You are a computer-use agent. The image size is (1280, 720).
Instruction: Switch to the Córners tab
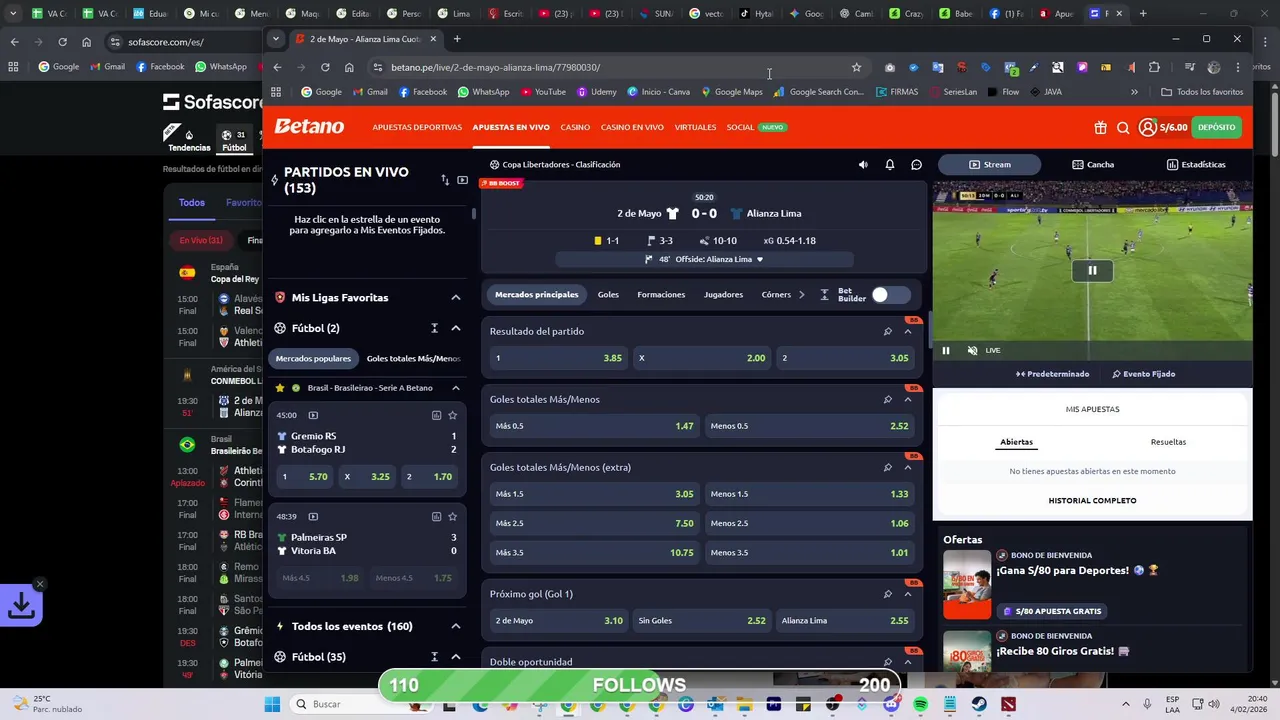pos(776,295)
